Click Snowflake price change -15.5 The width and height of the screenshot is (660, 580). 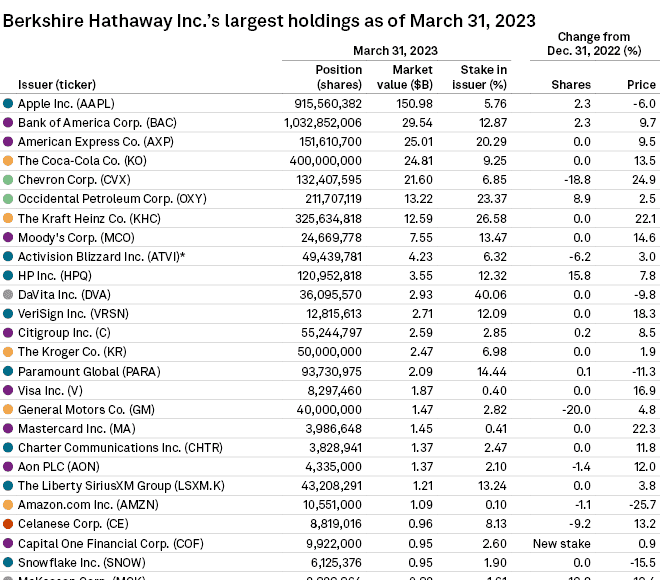[x=643, y=563]
